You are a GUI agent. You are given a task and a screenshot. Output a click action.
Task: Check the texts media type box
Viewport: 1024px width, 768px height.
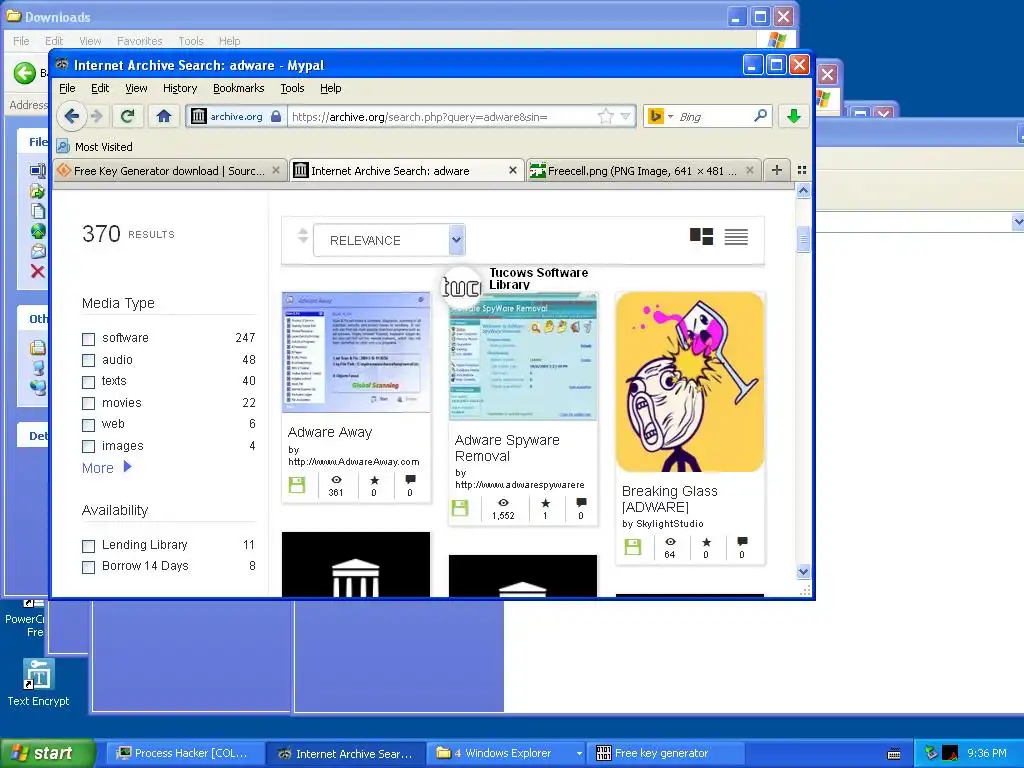coord(88,382)
